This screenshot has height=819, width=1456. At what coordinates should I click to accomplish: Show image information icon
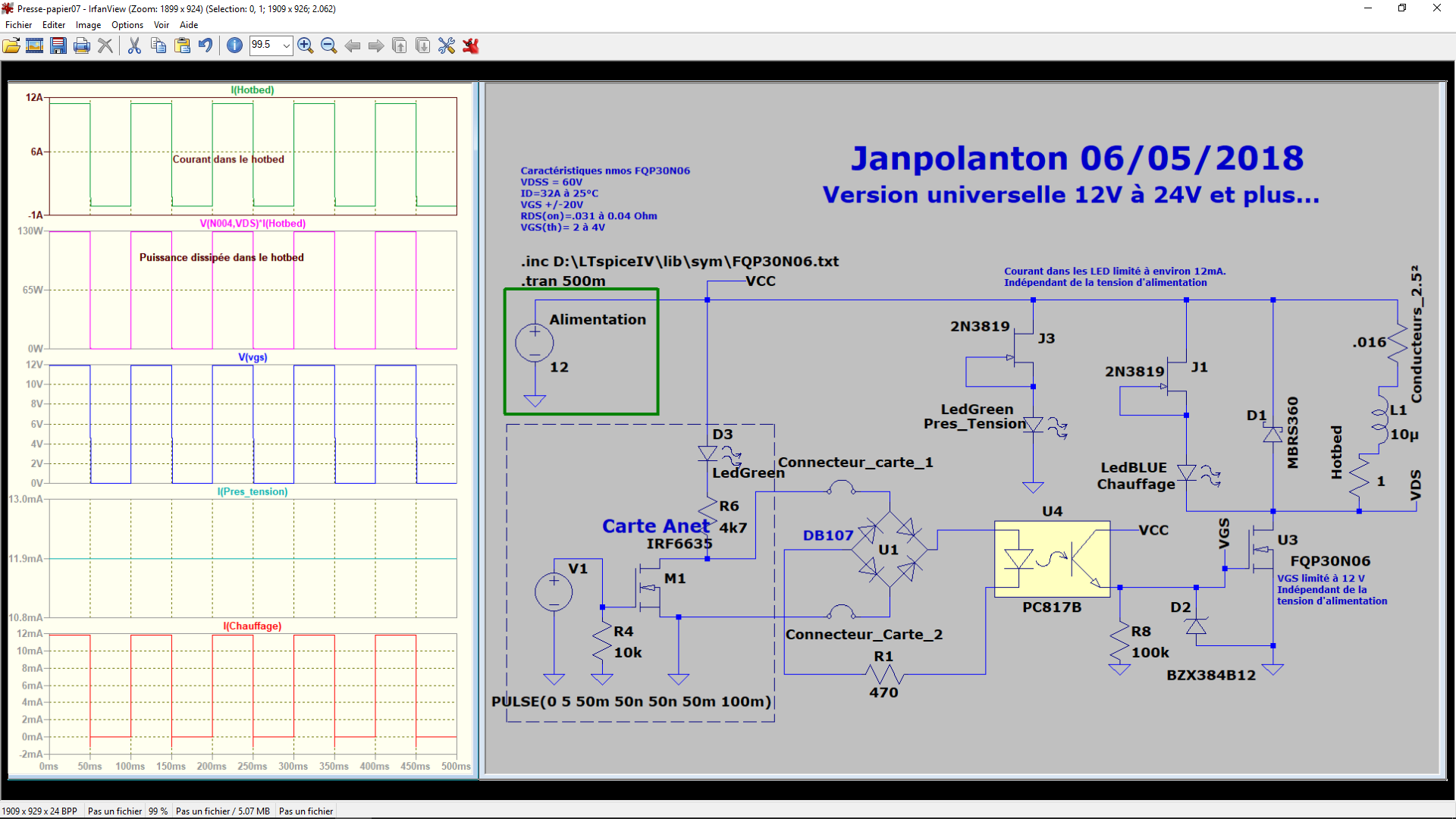point(235,45)
